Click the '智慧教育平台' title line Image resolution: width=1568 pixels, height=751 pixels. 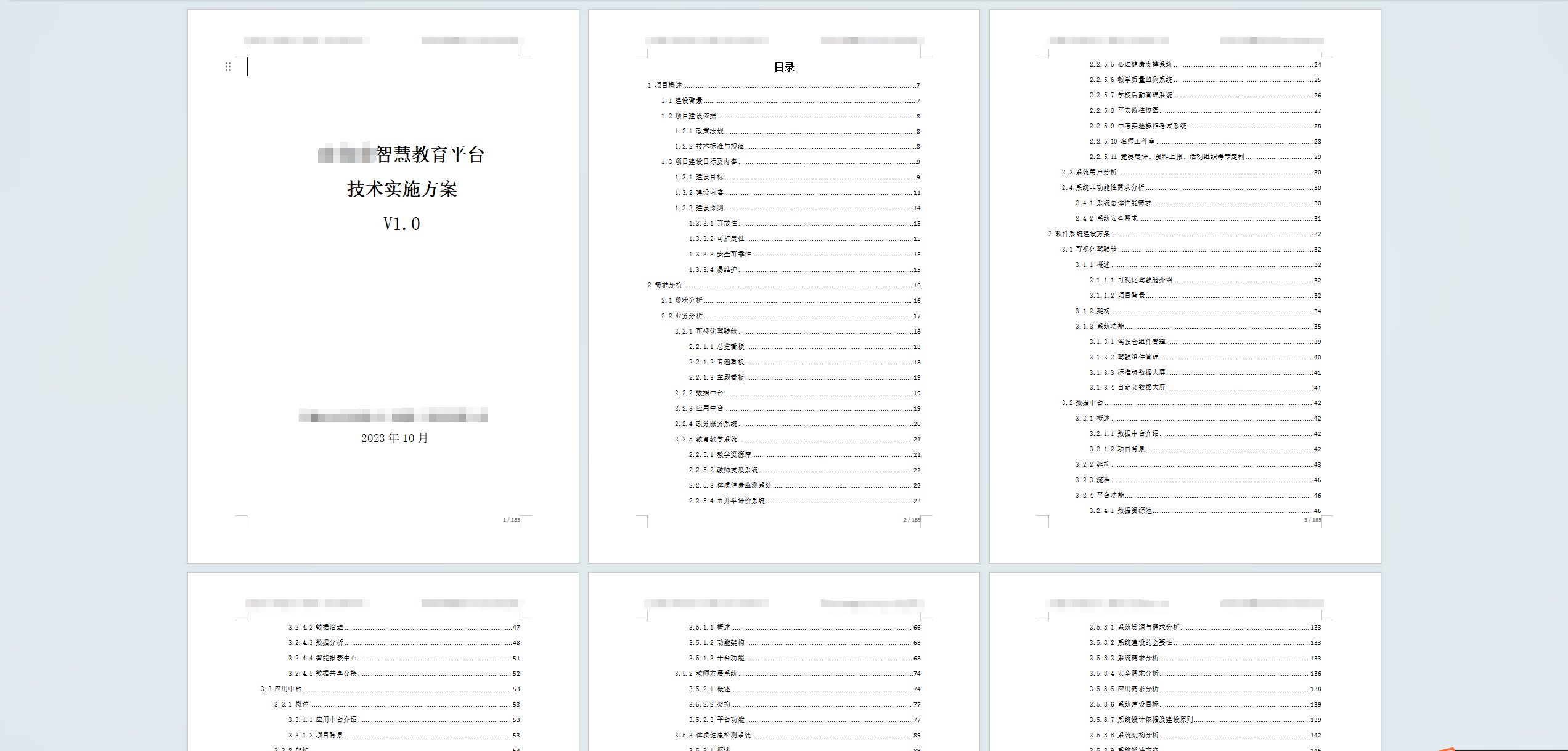pos(430,154)
